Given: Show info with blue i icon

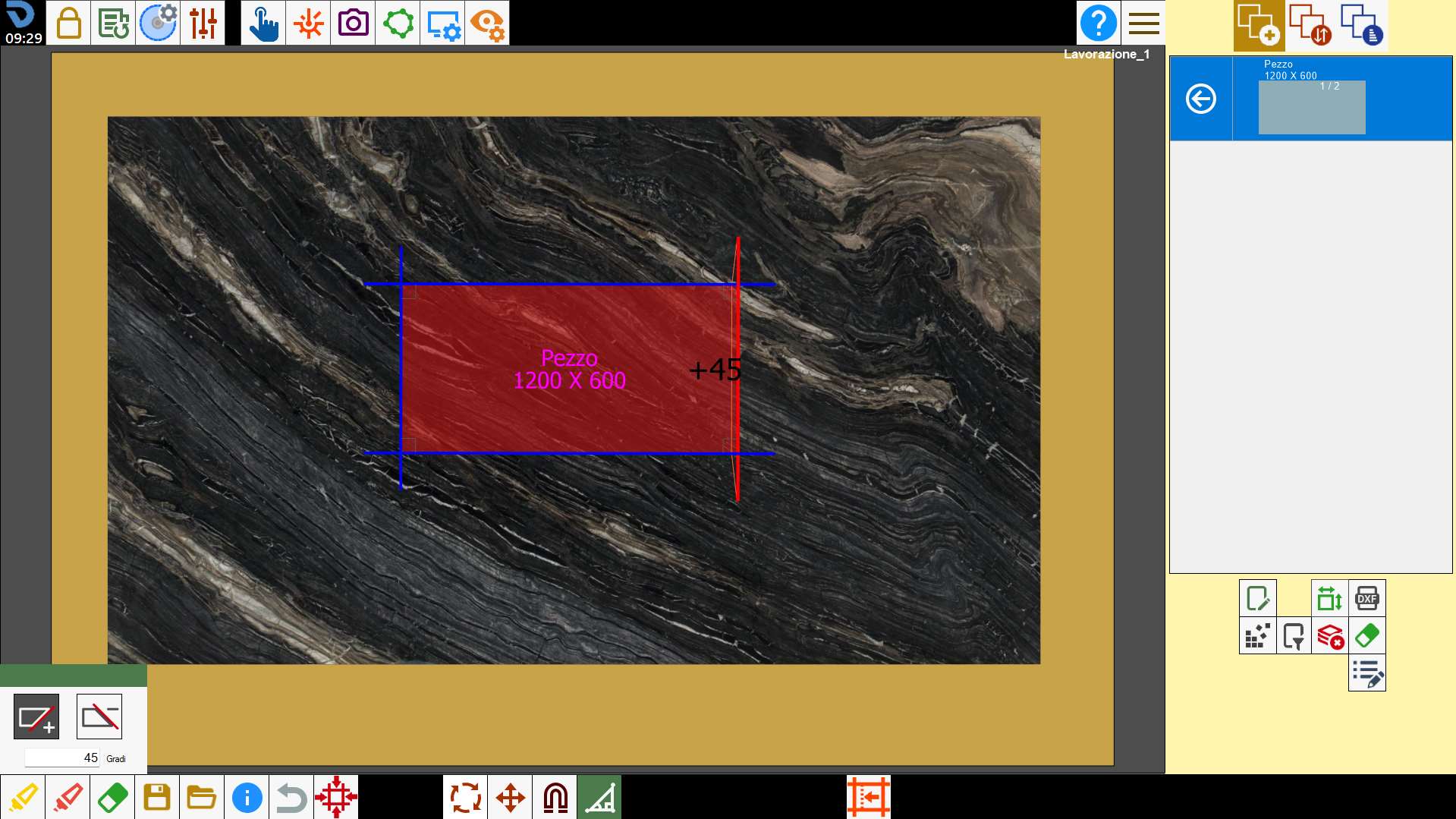Looking at the screenshot, I should 247,797.
